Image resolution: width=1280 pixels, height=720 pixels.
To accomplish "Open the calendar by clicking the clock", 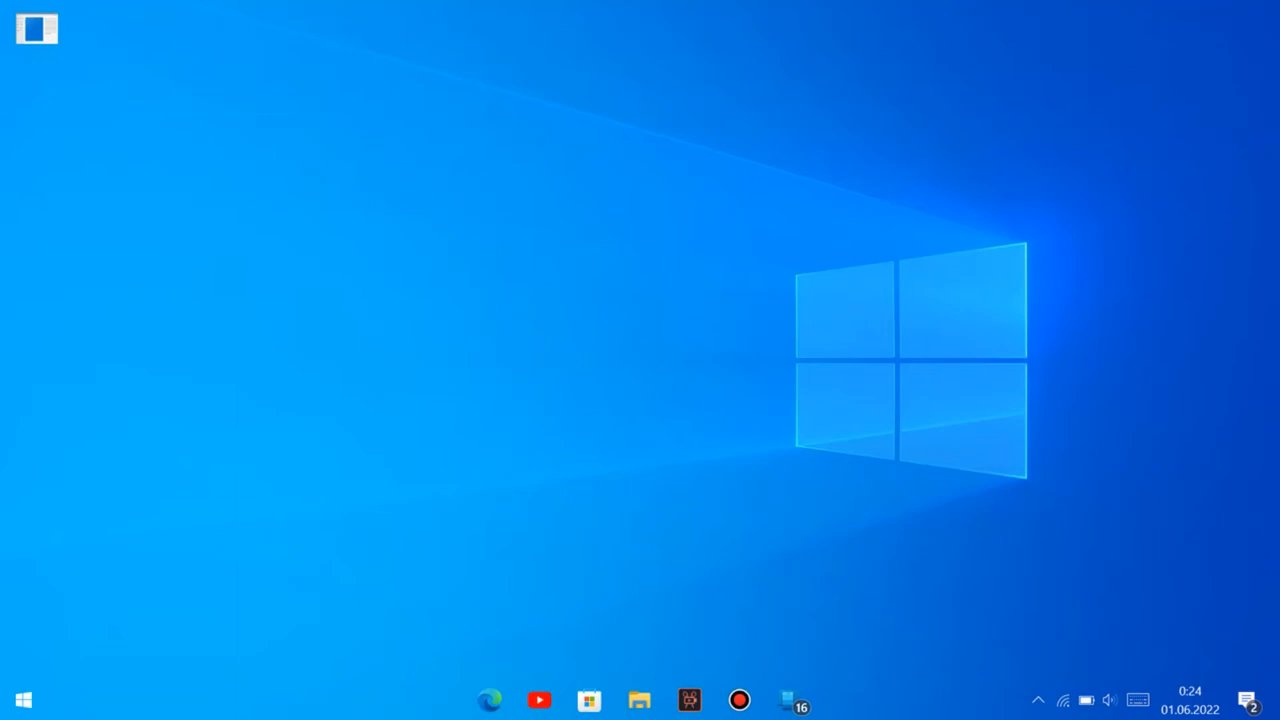I will coord(1189,691).
